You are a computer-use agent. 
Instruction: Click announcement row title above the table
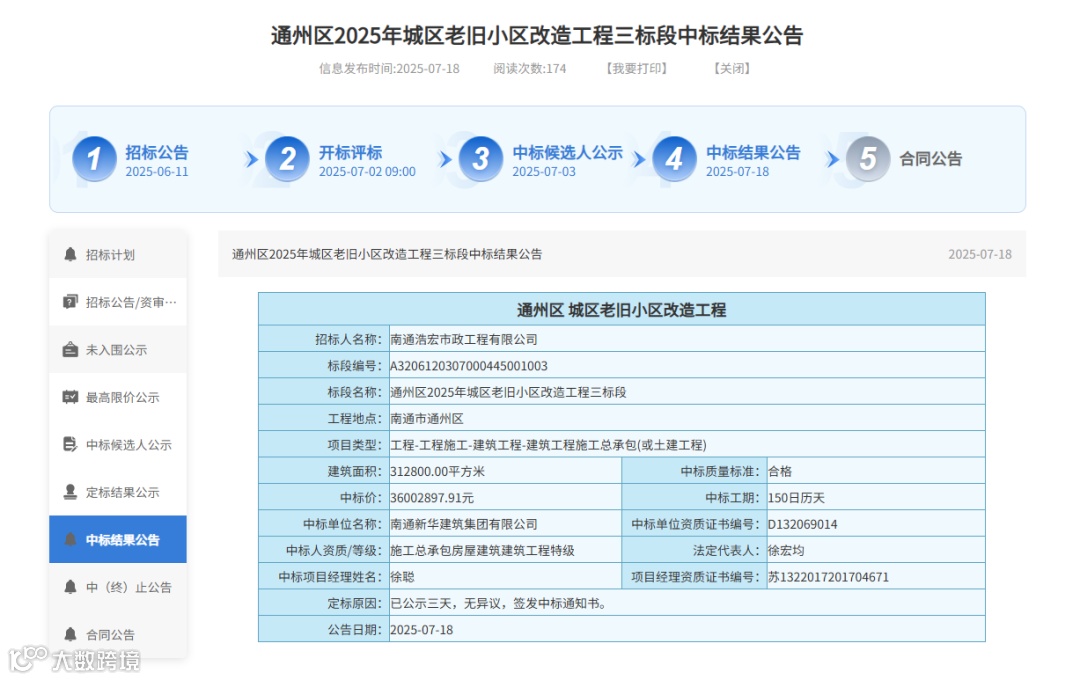(x=386, y=254)
